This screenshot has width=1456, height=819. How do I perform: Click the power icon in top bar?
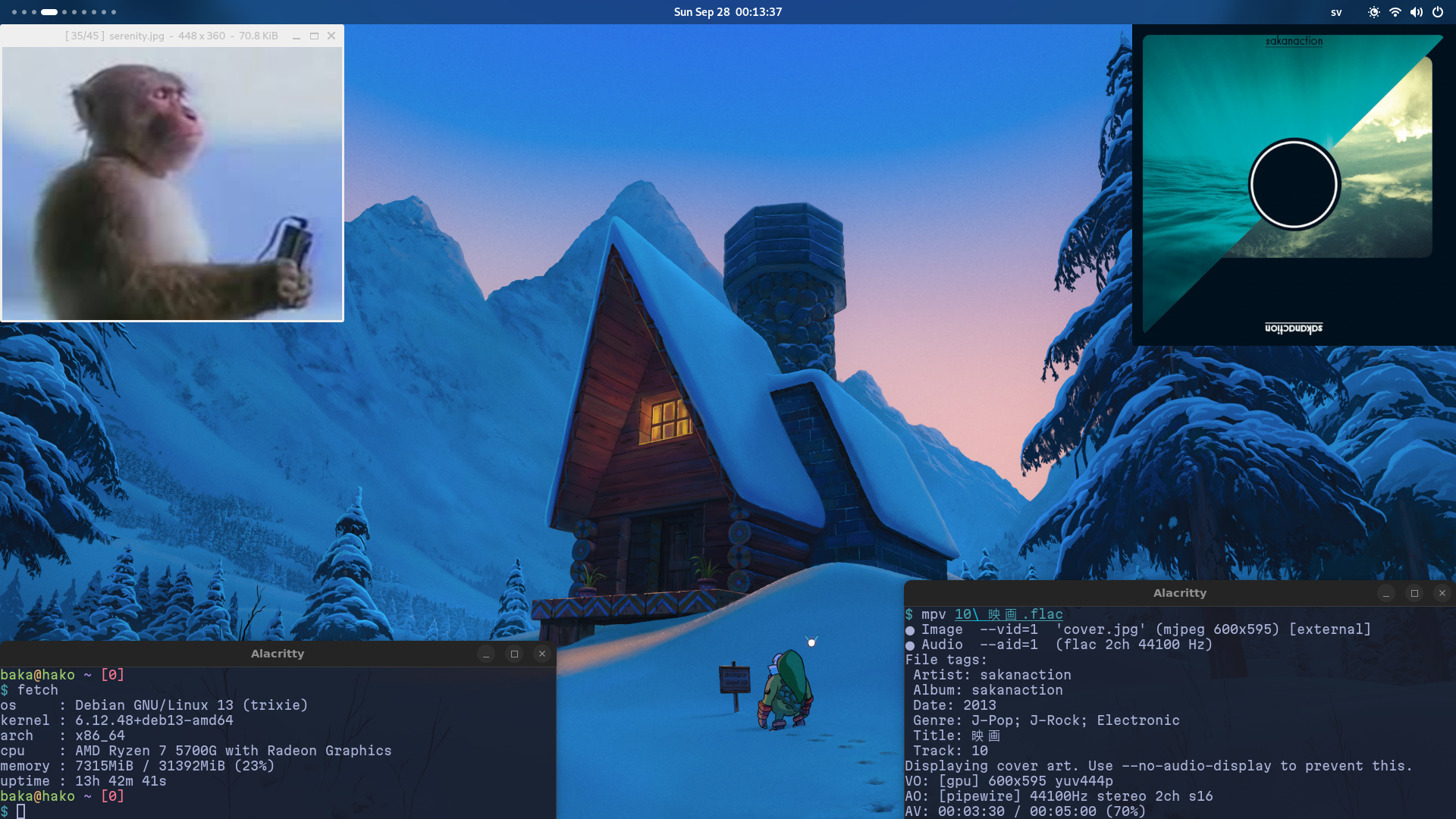pyautogui.click(x=1437, y=12)
